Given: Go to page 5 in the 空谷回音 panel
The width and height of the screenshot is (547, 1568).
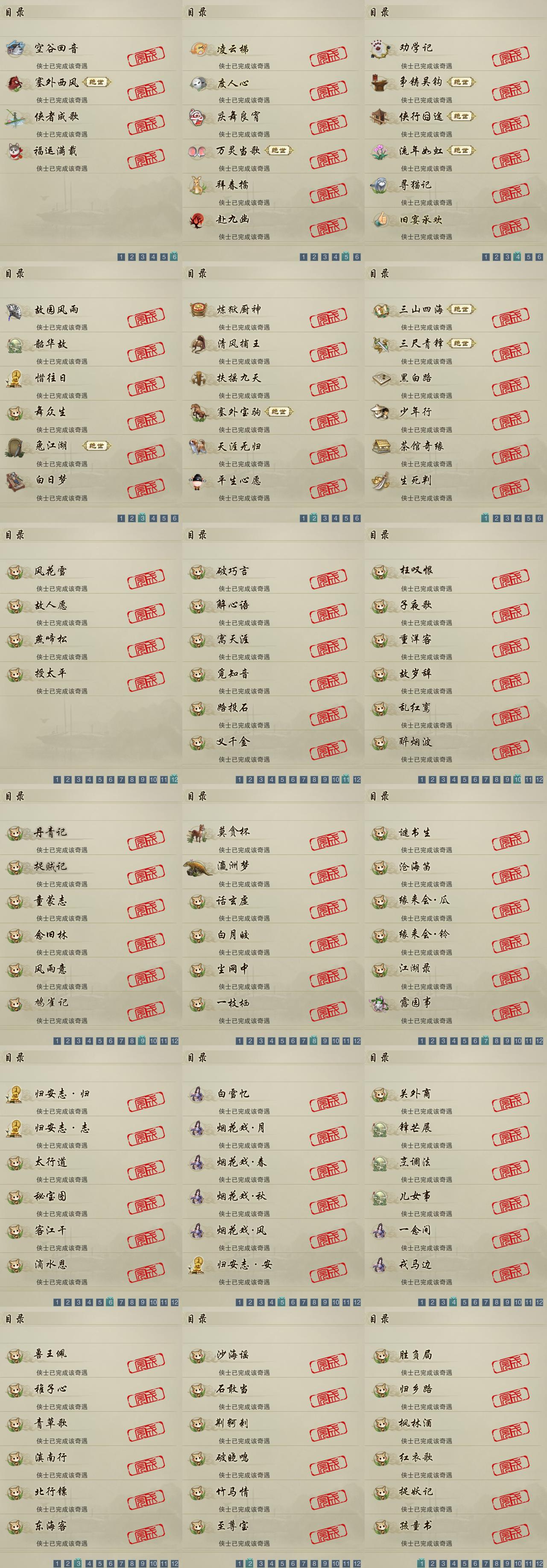Looking at the screenshot, I should [x=164, y=257].
